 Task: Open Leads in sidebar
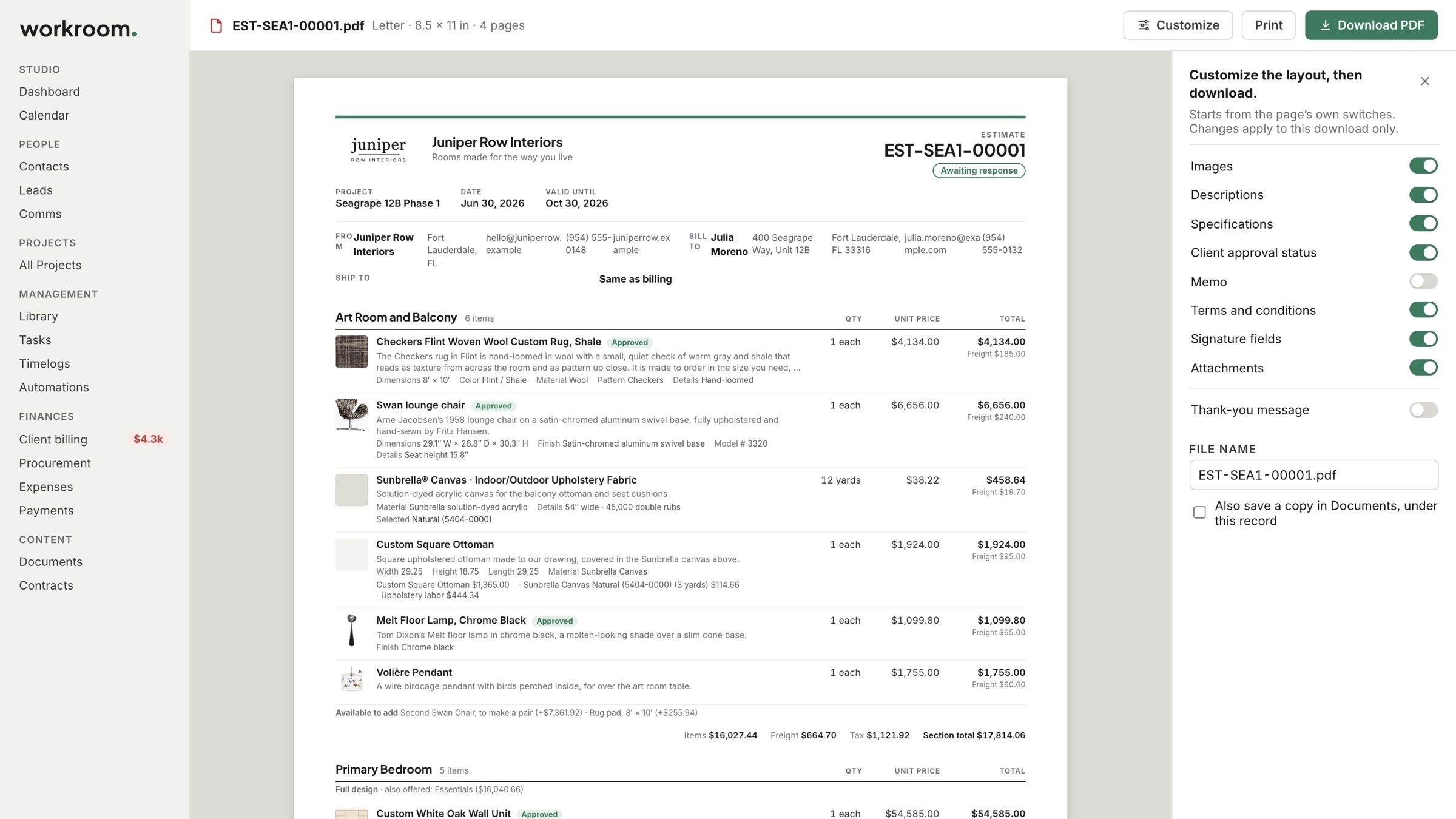coord(36,190)
